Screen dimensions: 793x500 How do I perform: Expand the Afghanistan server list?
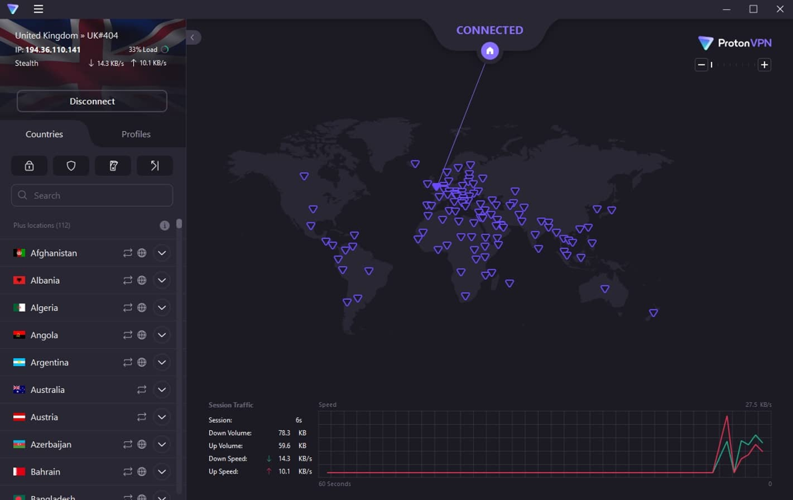[162, 254]
